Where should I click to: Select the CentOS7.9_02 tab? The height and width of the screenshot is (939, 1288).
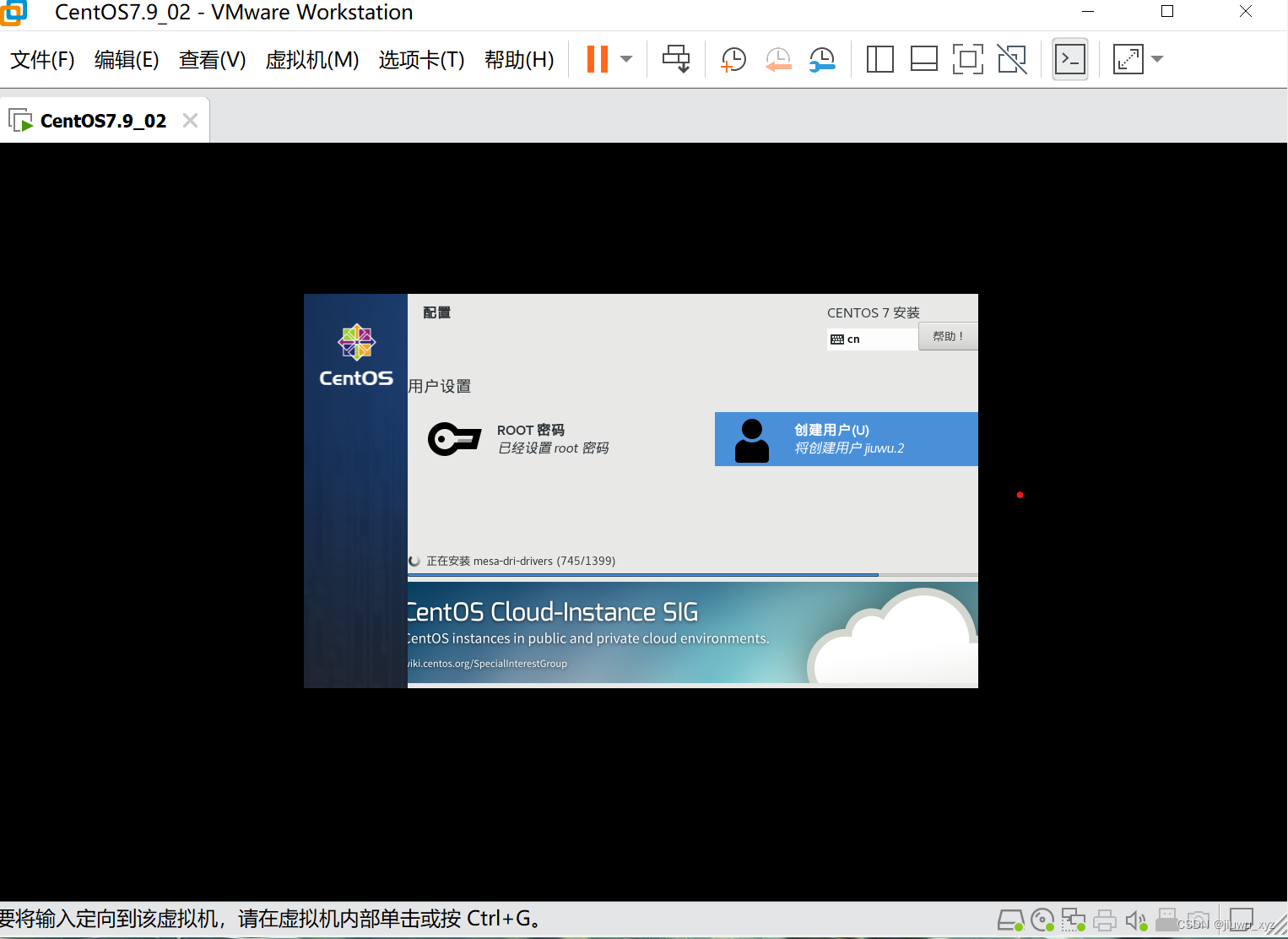click(103, 121)
